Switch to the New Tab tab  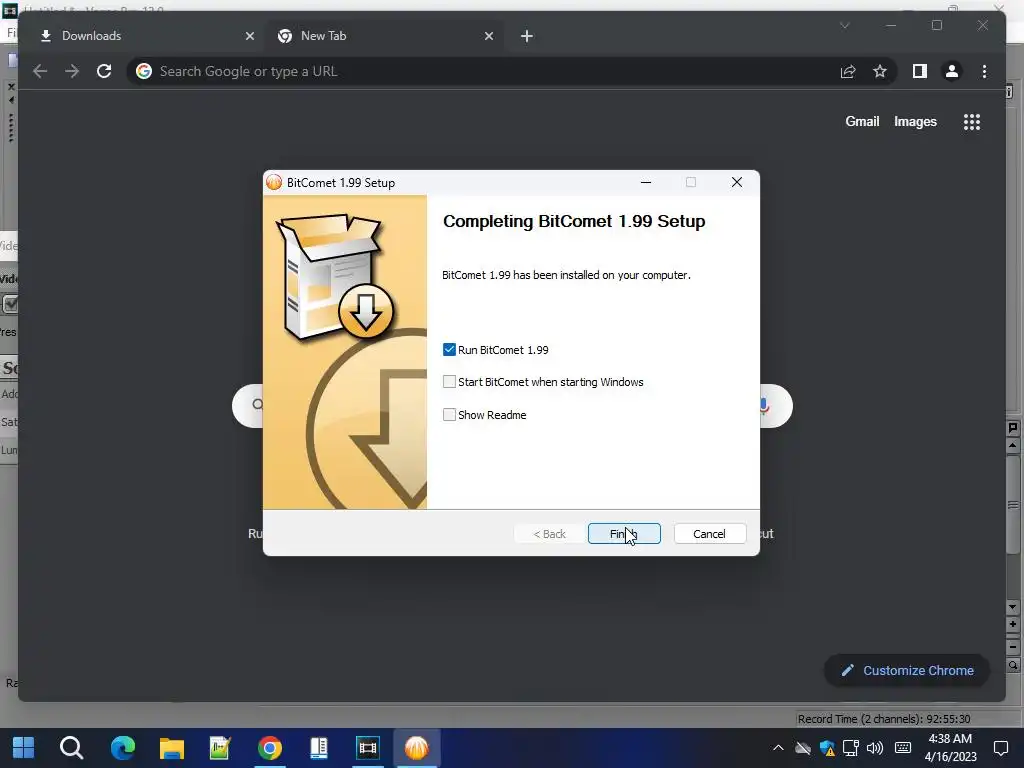(385, 36)
